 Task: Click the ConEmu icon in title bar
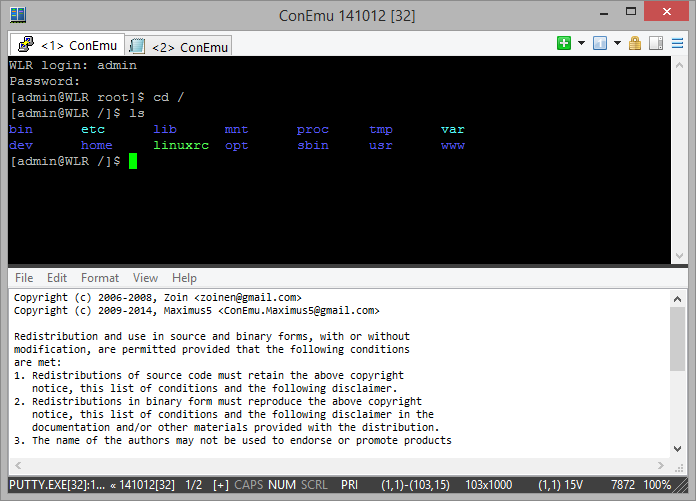pos(17,15)
